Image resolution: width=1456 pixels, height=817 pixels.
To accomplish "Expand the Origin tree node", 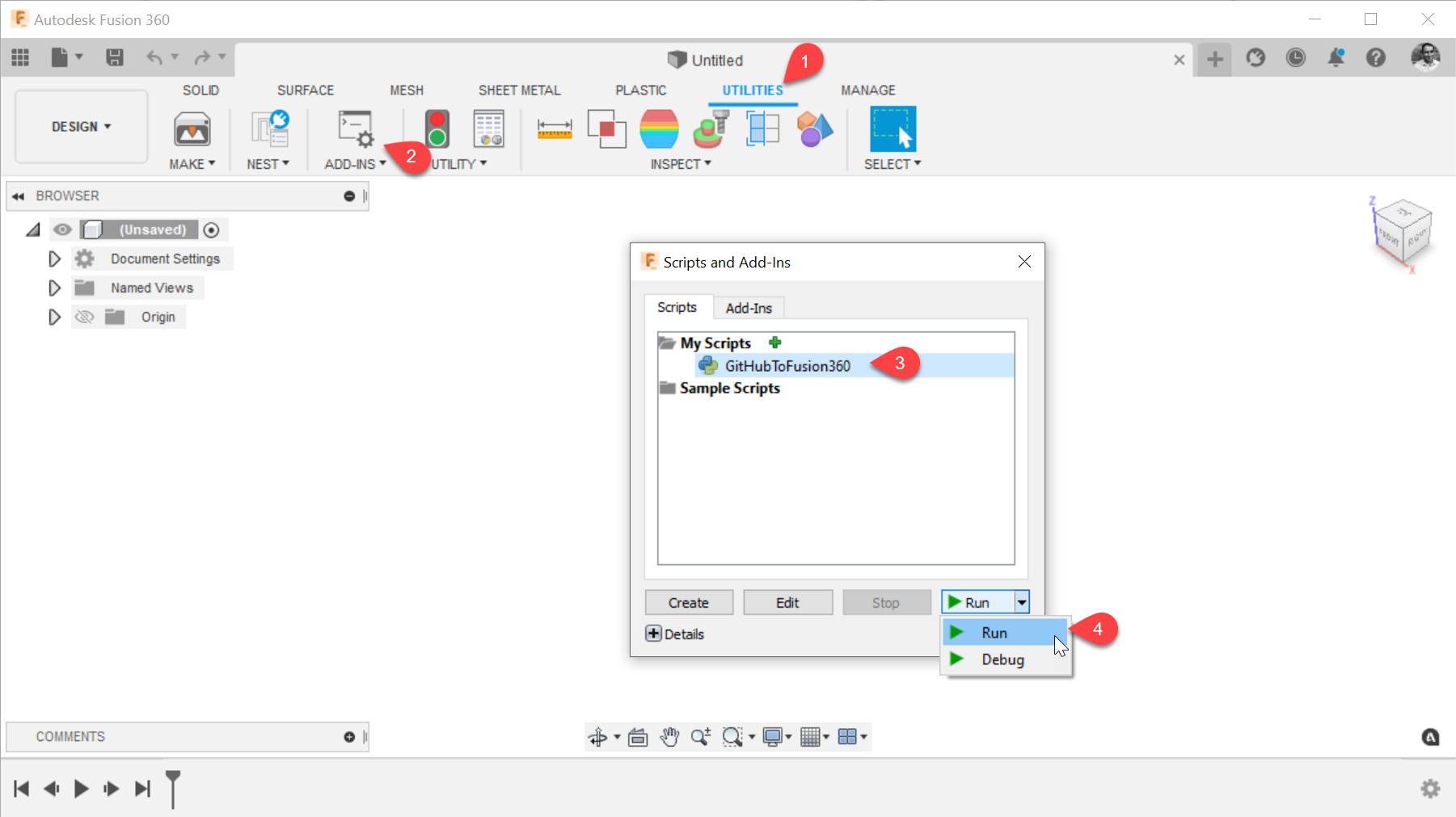I will tap(54, 317).
